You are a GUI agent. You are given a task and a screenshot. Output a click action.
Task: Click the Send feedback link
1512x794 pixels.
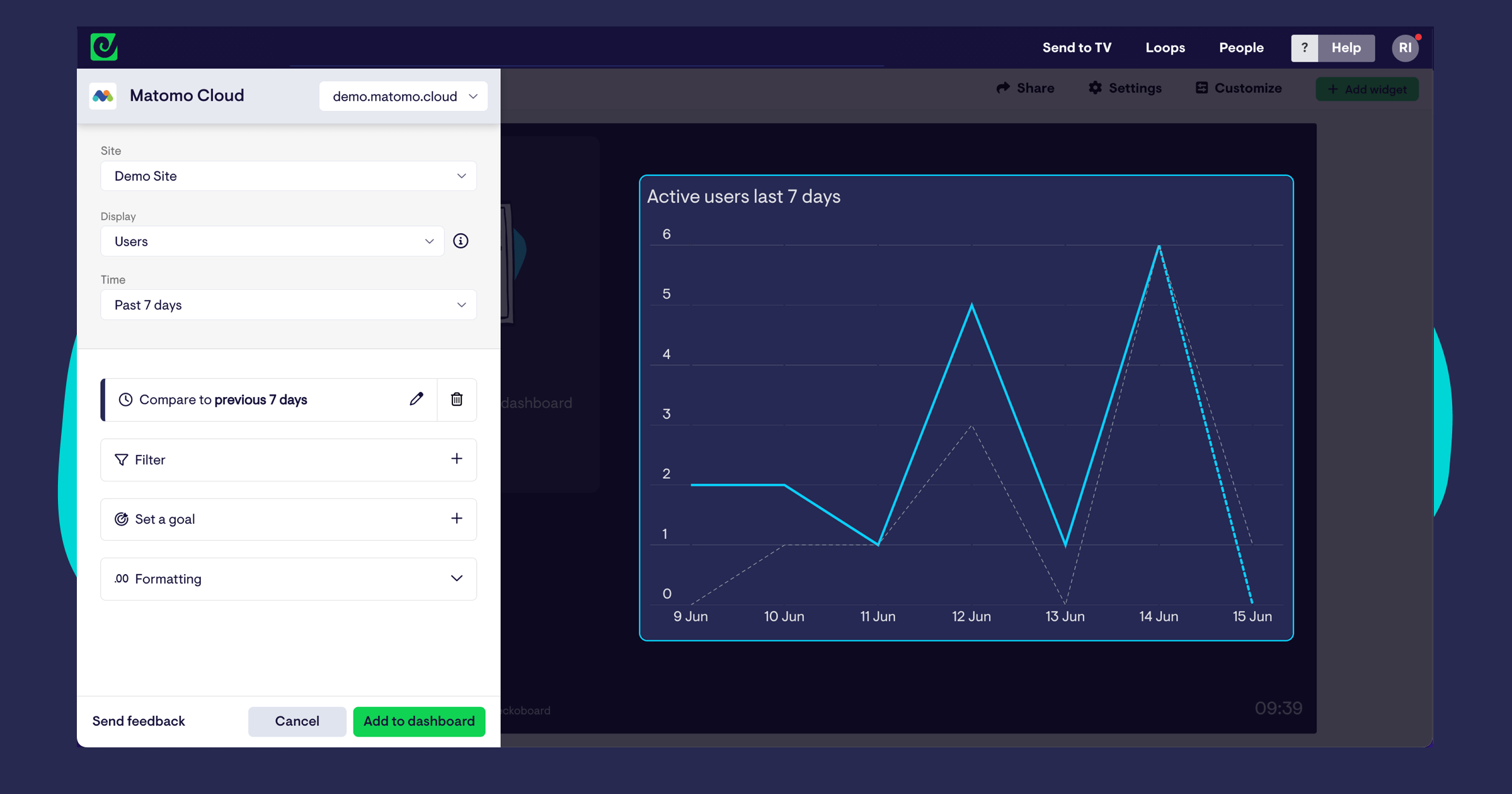[139, 721]
